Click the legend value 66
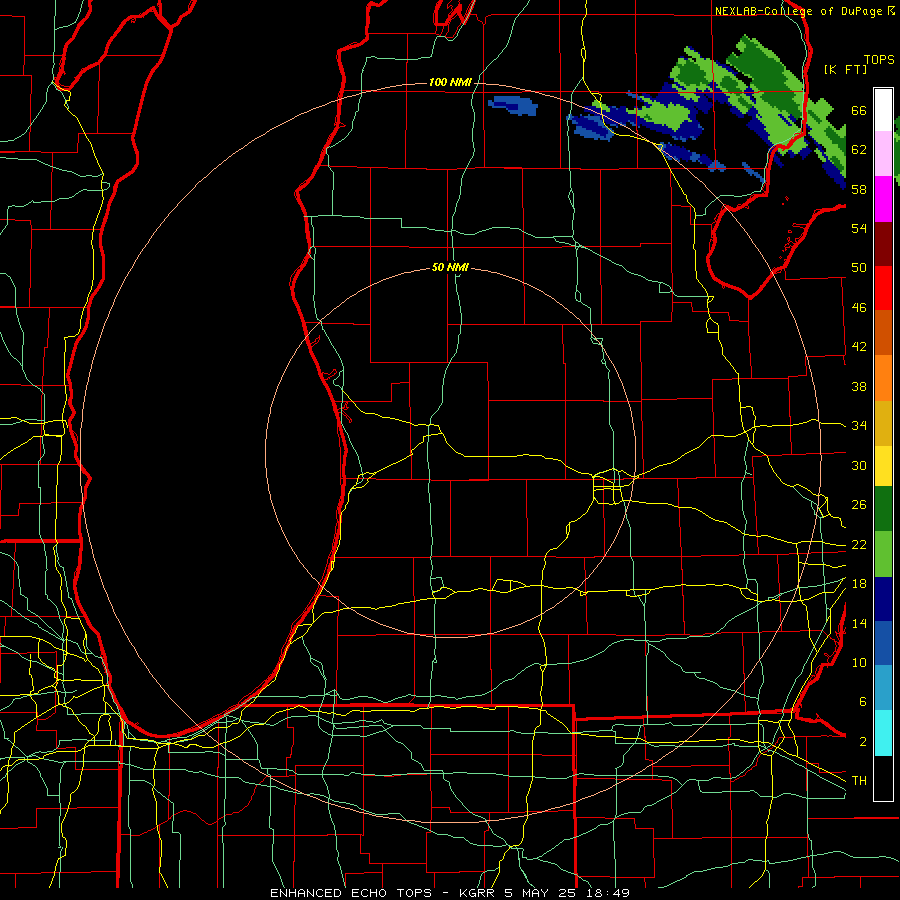900x900 pixels. pos(859,110)
